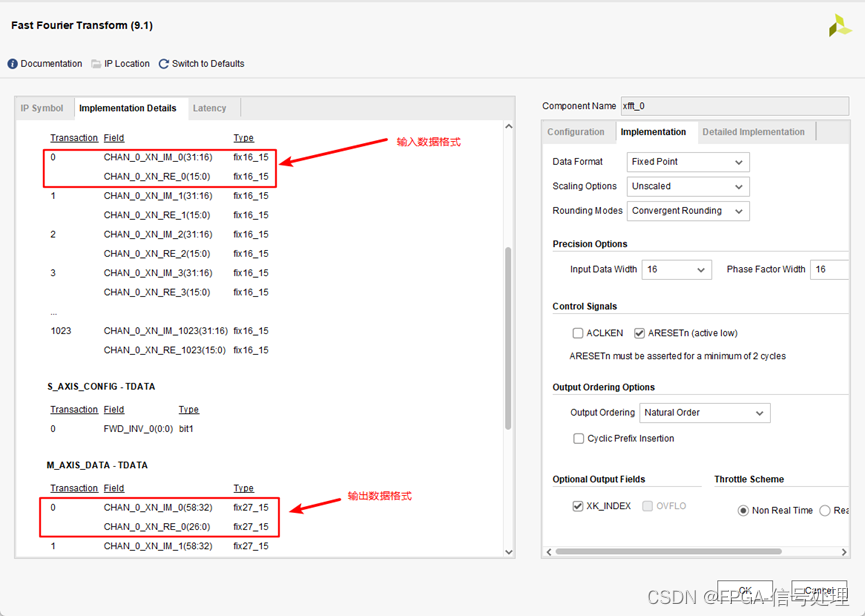Click CHAN_0_XN_RE_0(15:0) field row

[157, 176]
